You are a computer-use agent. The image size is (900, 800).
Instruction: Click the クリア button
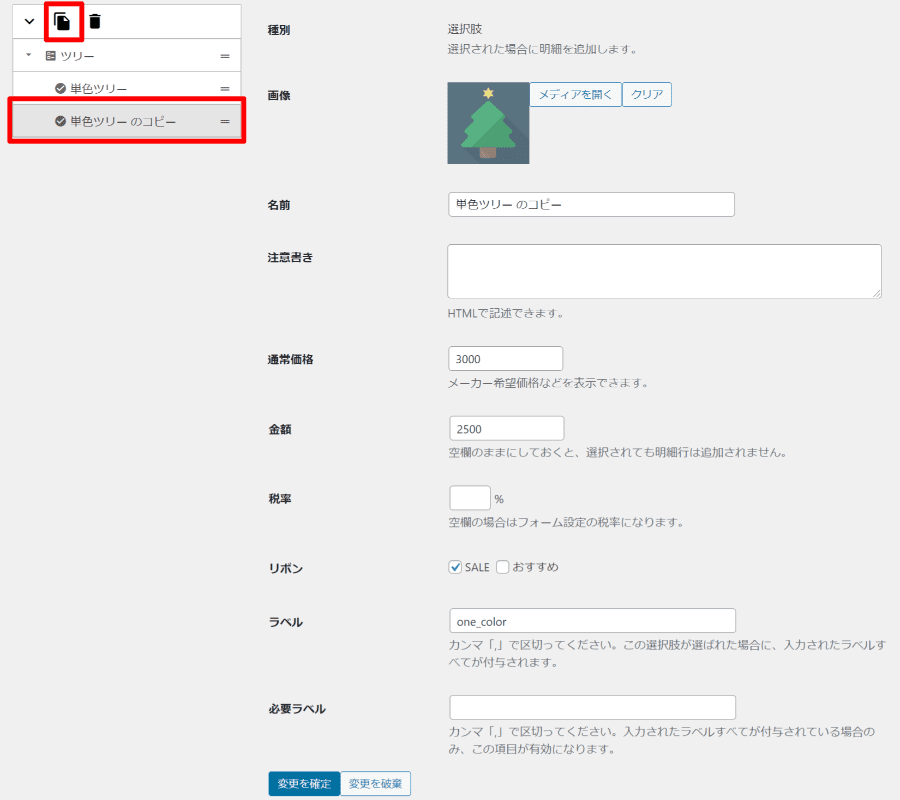coord(647,95)
